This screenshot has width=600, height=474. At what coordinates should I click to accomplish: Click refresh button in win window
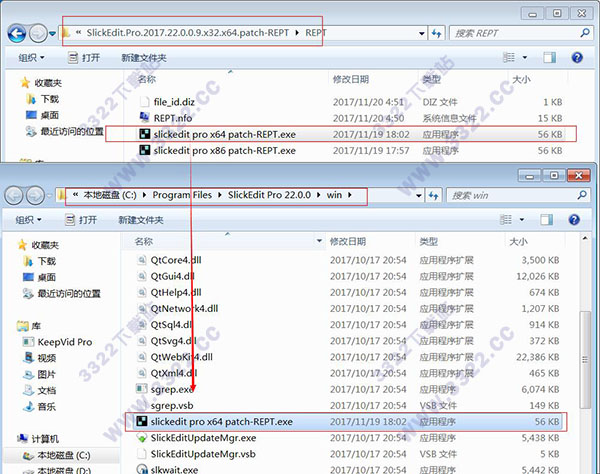433,196
